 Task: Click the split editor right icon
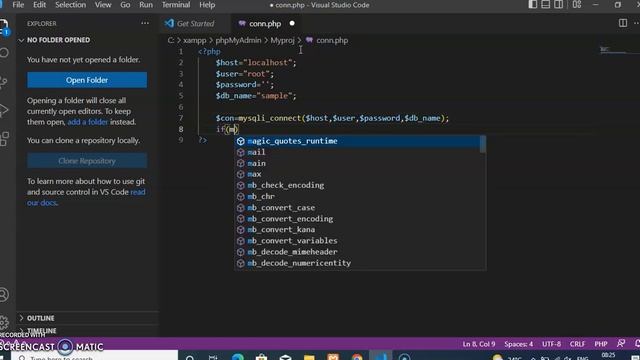[x=622, y=23]
